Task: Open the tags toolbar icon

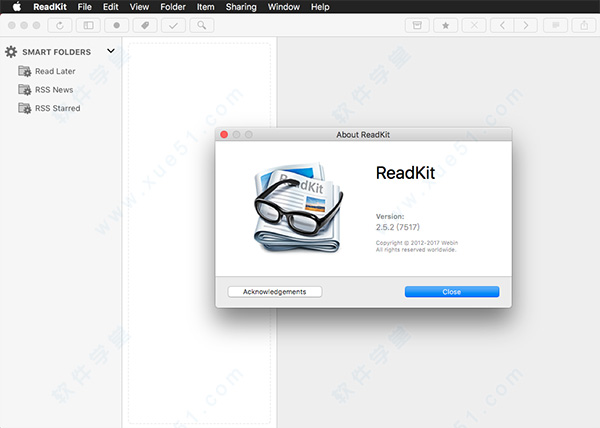Action: pos(145,26)
